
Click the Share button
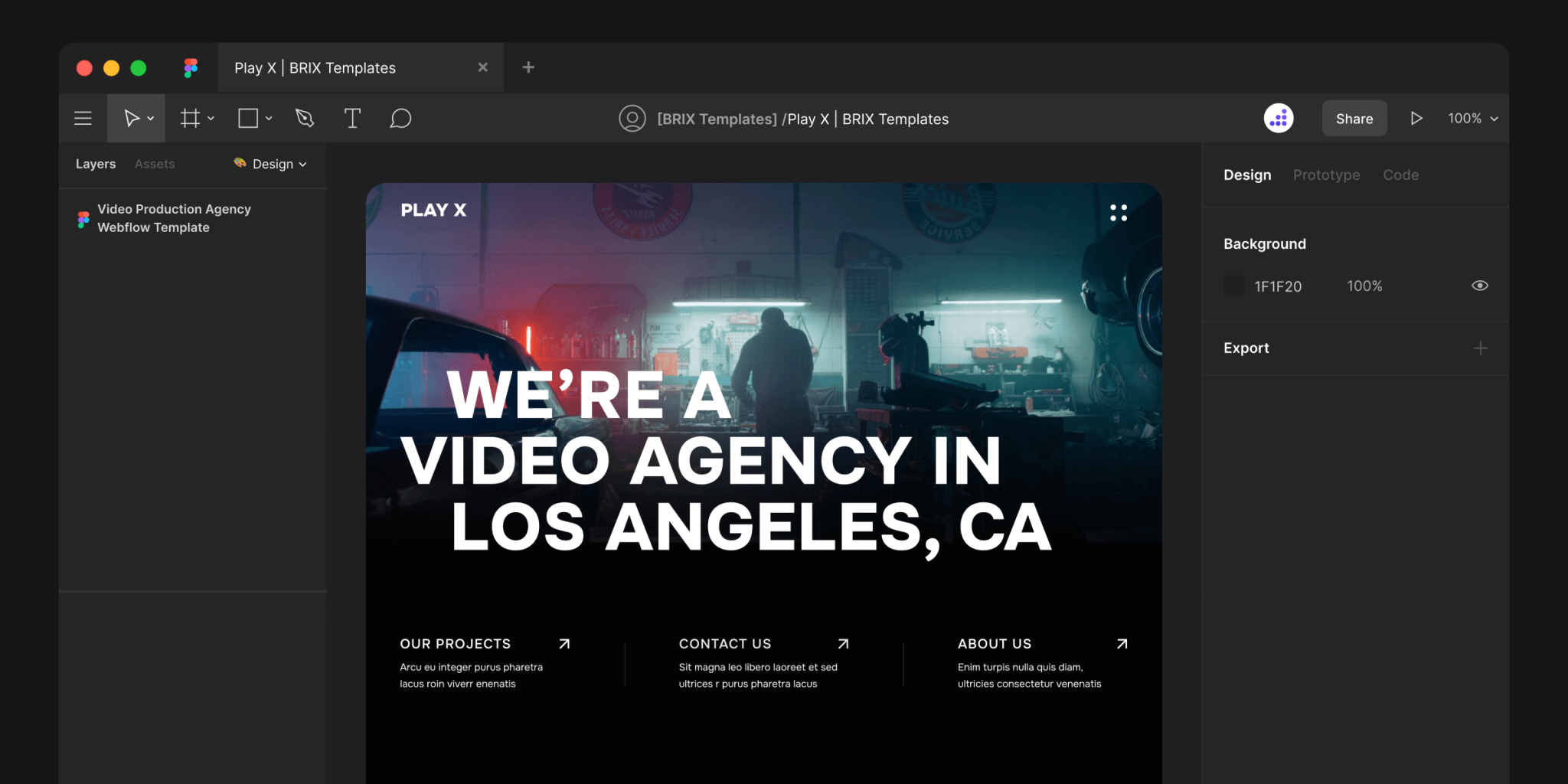pos(1354,118)
